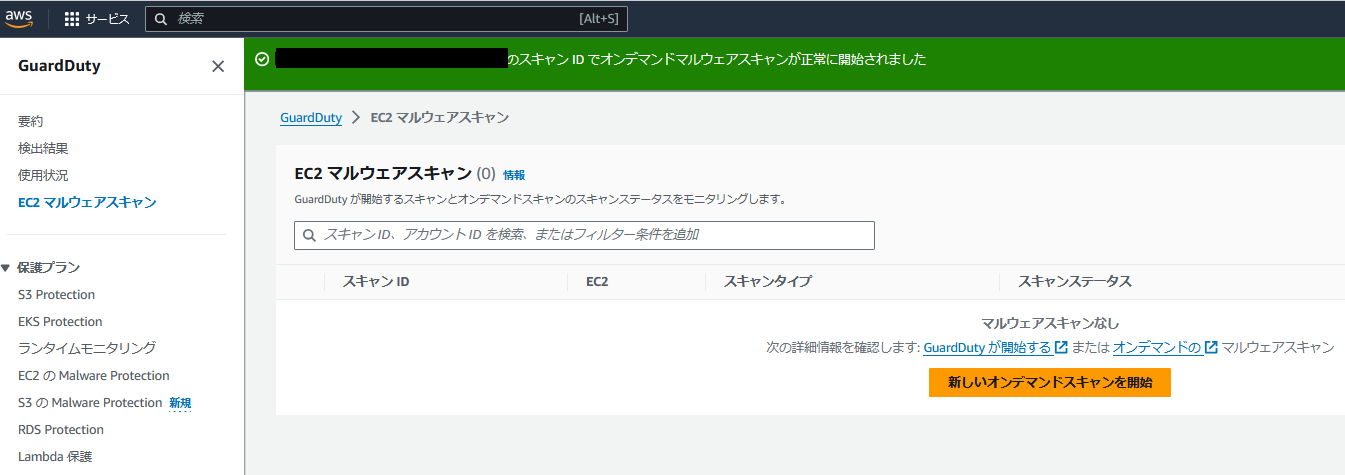Open 使用状況 in the sidebar
The width and height of the screenshot is (1345, 475).
click(x=43, y=175)
